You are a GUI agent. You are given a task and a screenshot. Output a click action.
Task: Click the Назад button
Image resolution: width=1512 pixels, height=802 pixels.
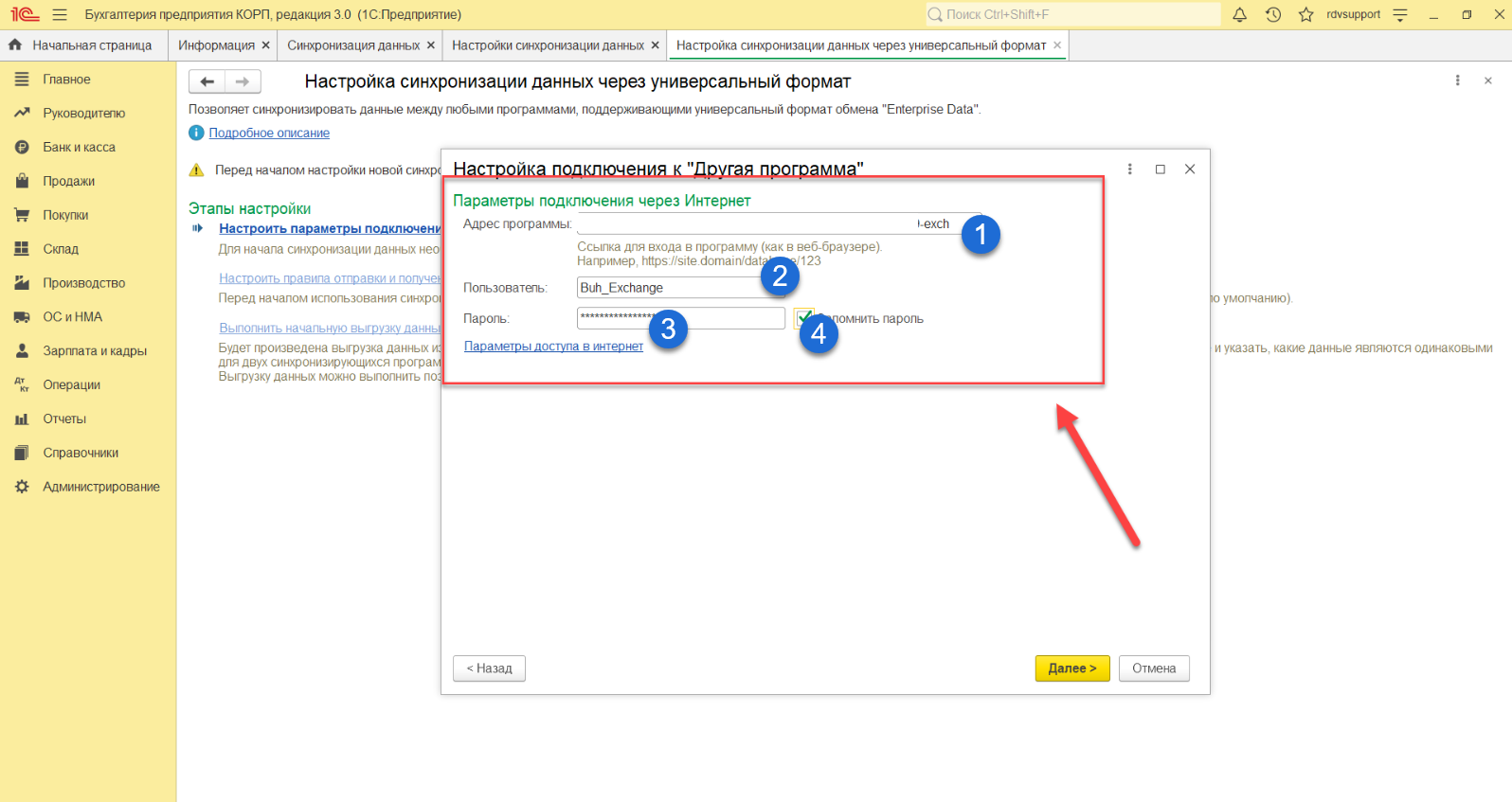point(489,668)
